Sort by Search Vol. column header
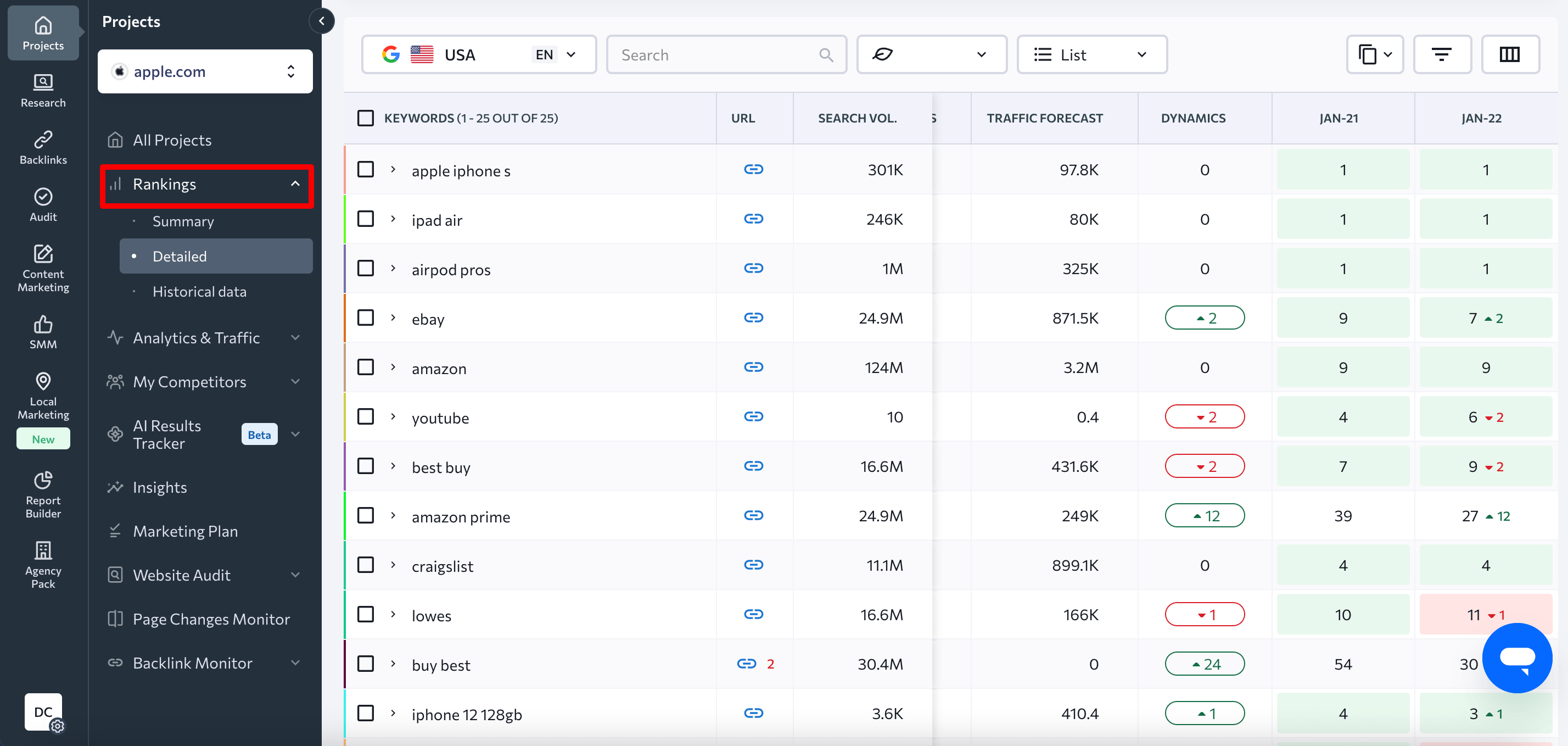 857,118
